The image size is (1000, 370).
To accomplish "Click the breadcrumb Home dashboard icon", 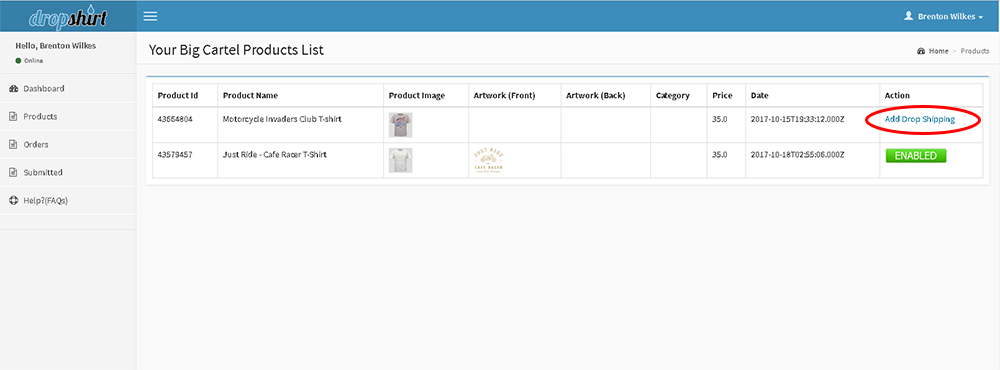I will [x=921, y=51].
